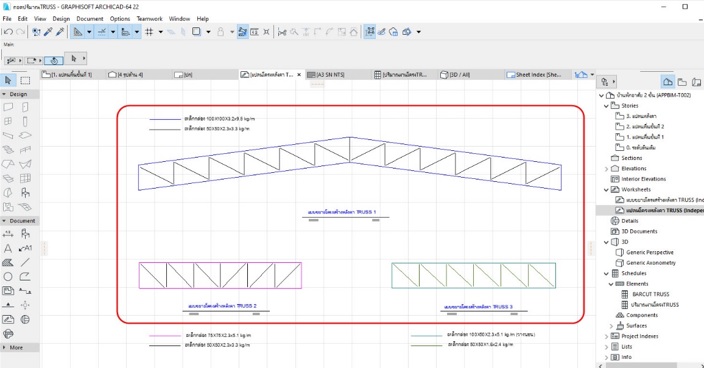Open the Grid Snap dropdown arrow

tap(160, 32)
